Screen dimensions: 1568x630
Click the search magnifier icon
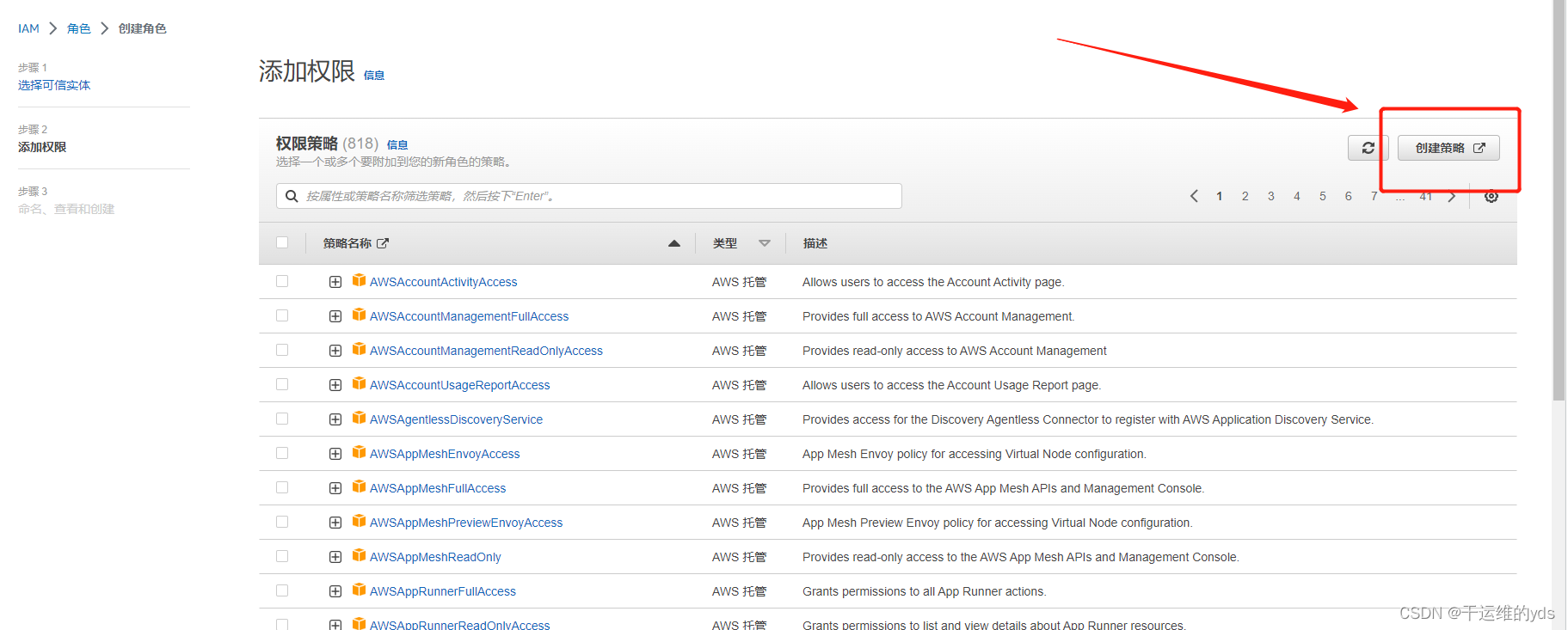pyautogui.click(x=292, y=196)
